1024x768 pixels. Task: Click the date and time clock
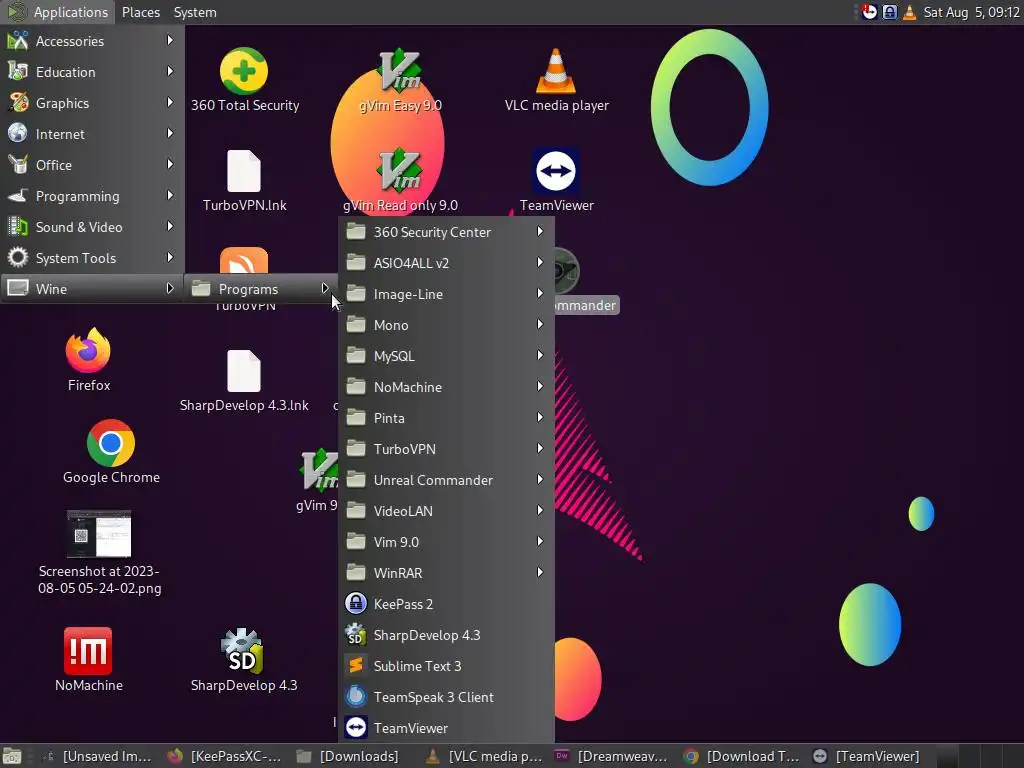[971, 12]
